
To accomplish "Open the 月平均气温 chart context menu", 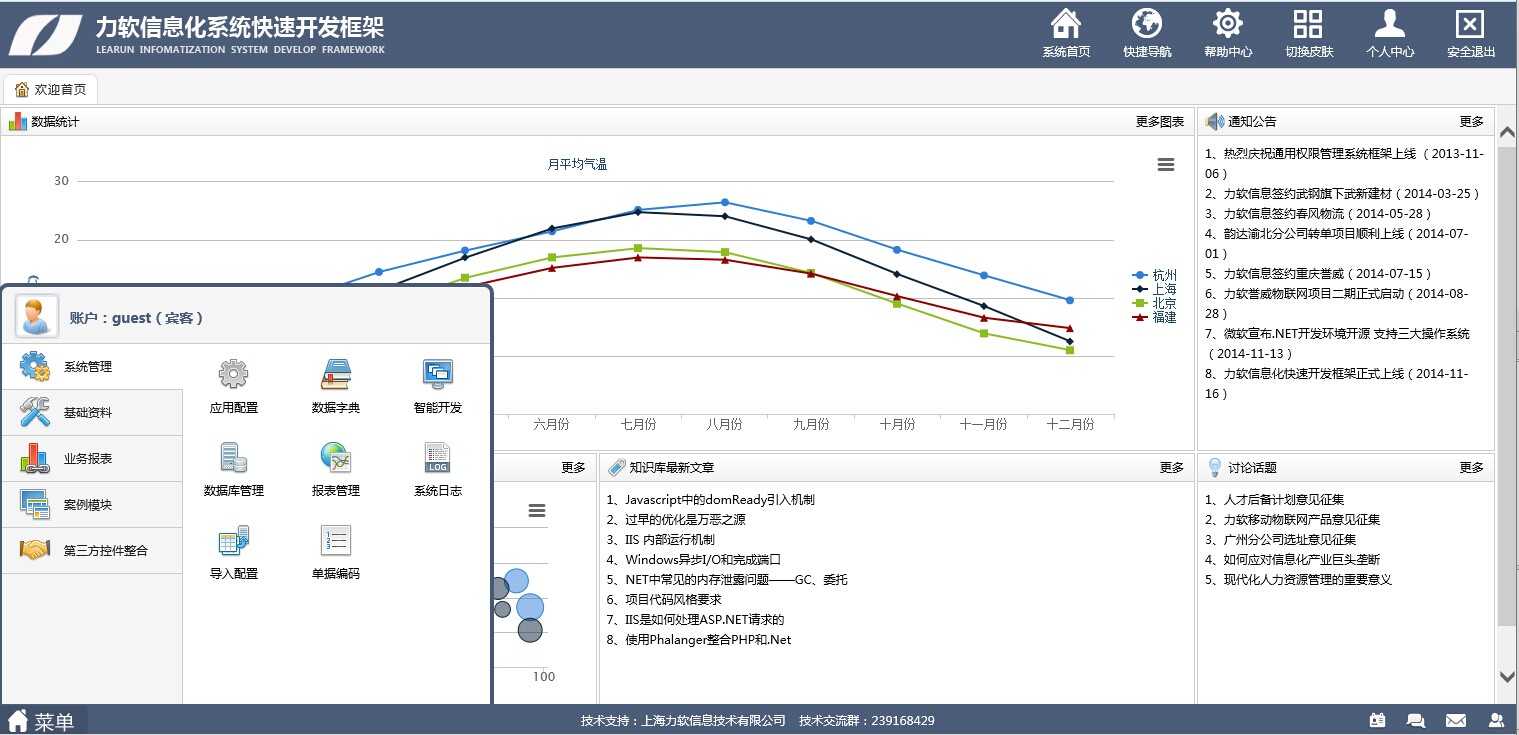I will point(1166,165).
